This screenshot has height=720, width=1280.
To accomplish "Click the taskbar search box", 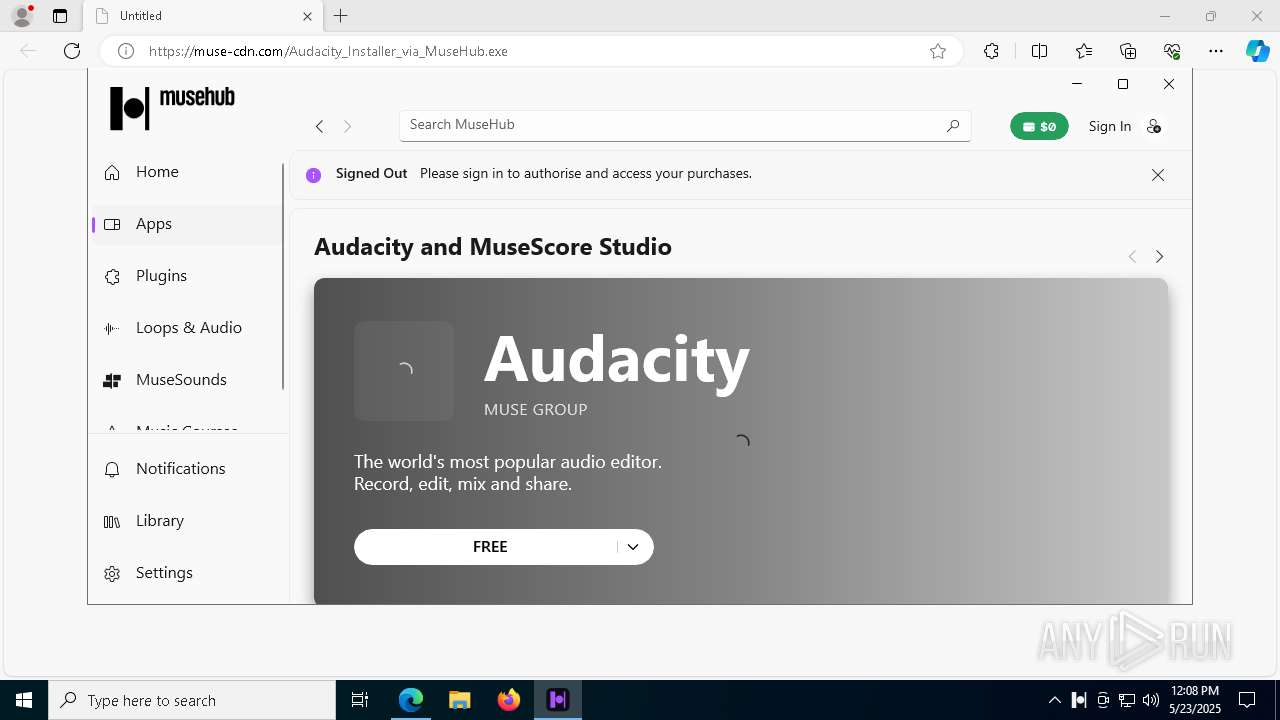I will click(192, 700).
